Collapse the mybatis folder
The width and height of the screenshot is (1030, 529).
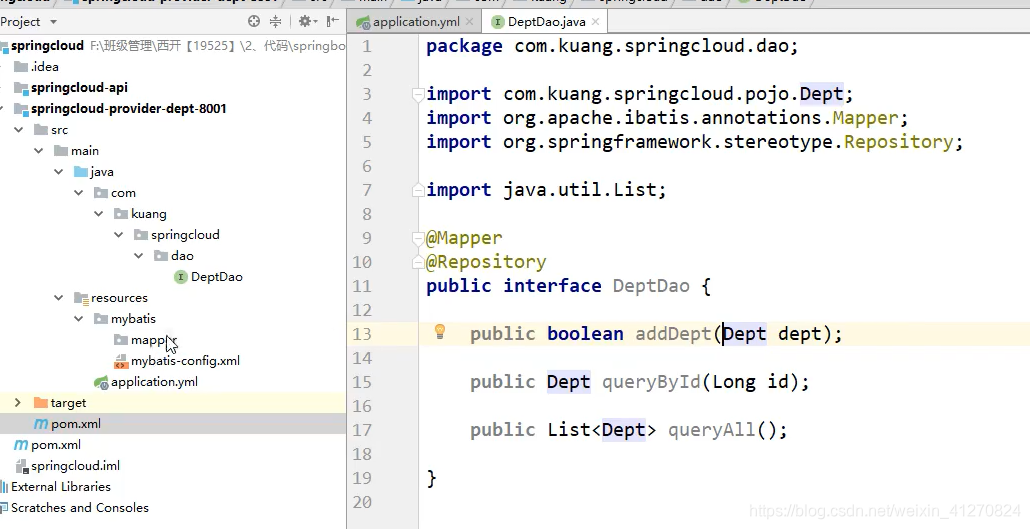click(79, 319)
